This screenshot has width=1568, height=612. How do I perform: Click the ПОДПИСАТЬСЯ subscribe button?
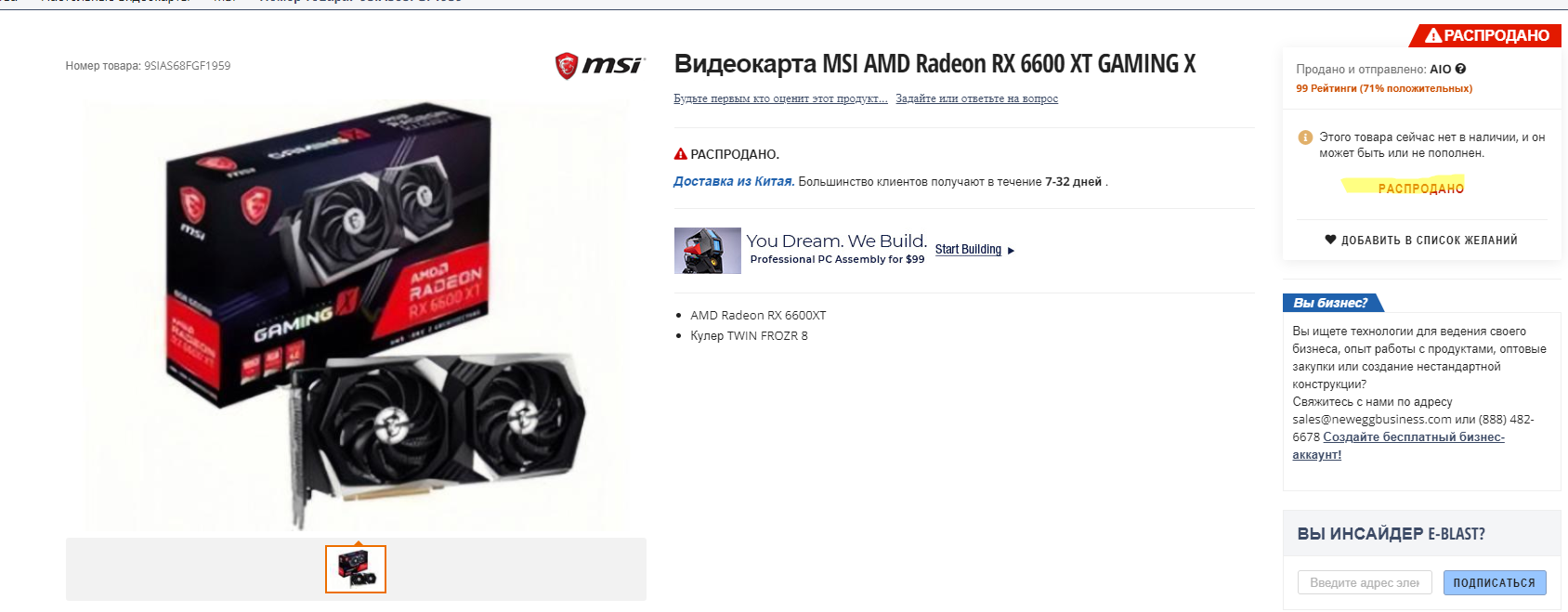[1495, 582]
